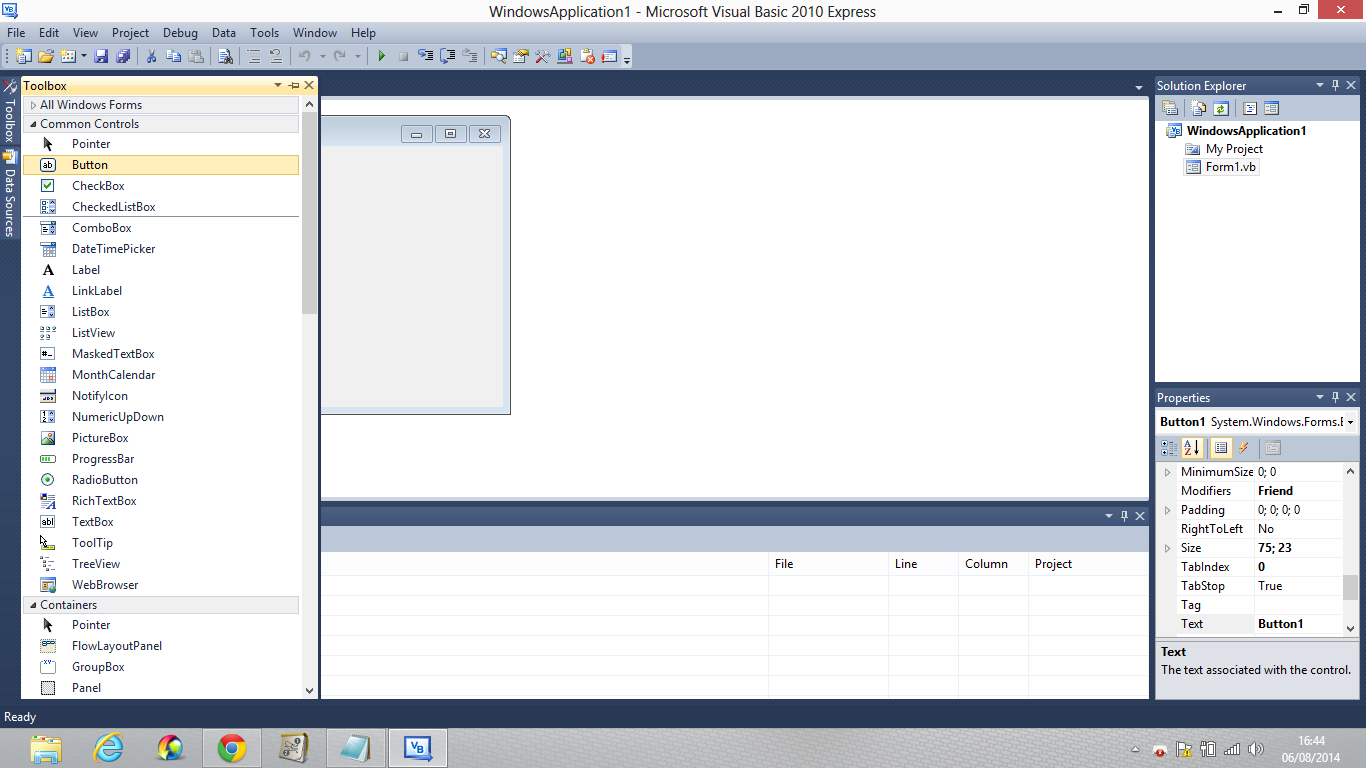This screenshot has height=768, width=1366.
Task: Click the Stop Debugging square icon
Action: [x=403, y=56]
